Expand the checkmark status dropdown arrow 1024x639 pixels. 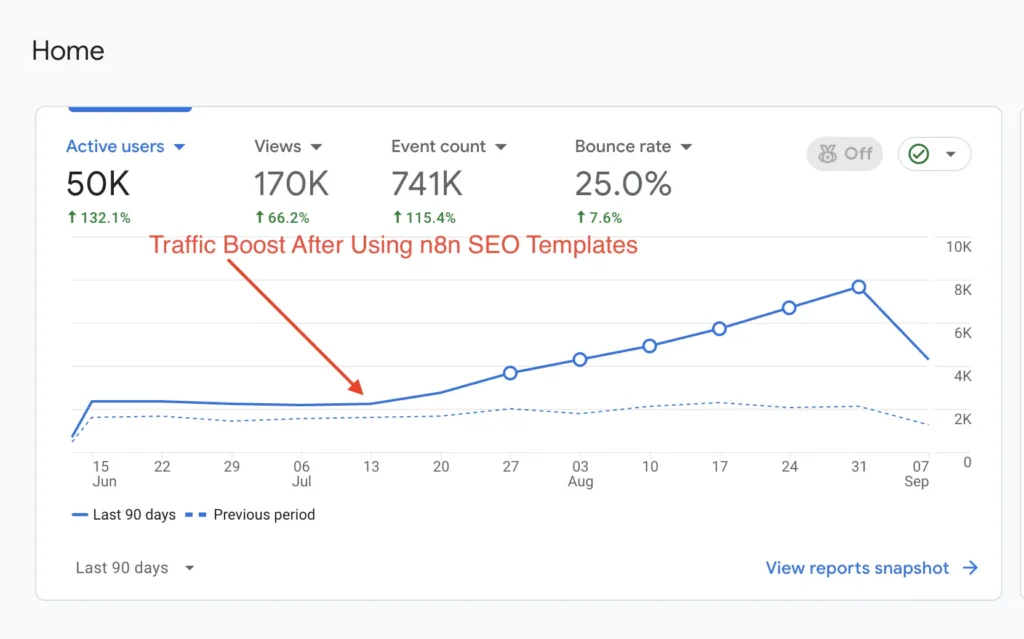coord(950,154)
